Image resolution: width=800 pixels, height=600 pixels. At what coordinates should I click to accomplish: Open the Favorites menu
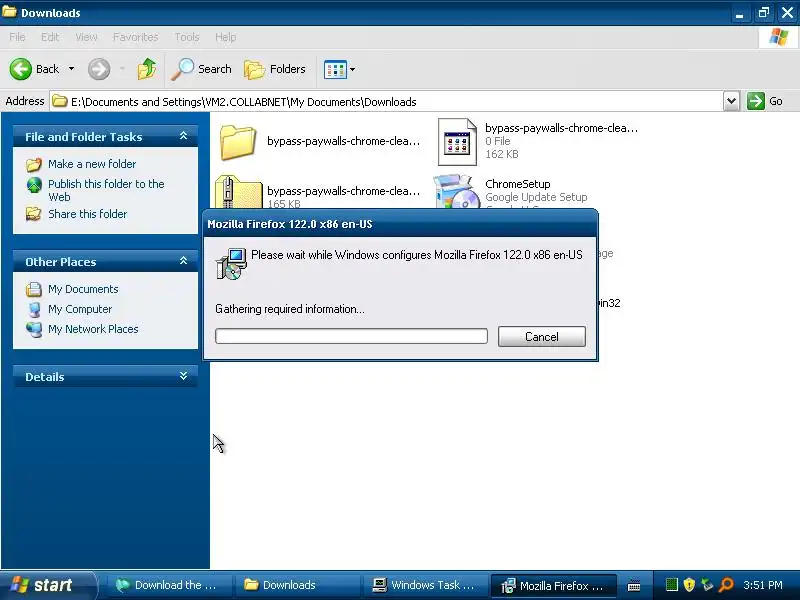[136, 37]
